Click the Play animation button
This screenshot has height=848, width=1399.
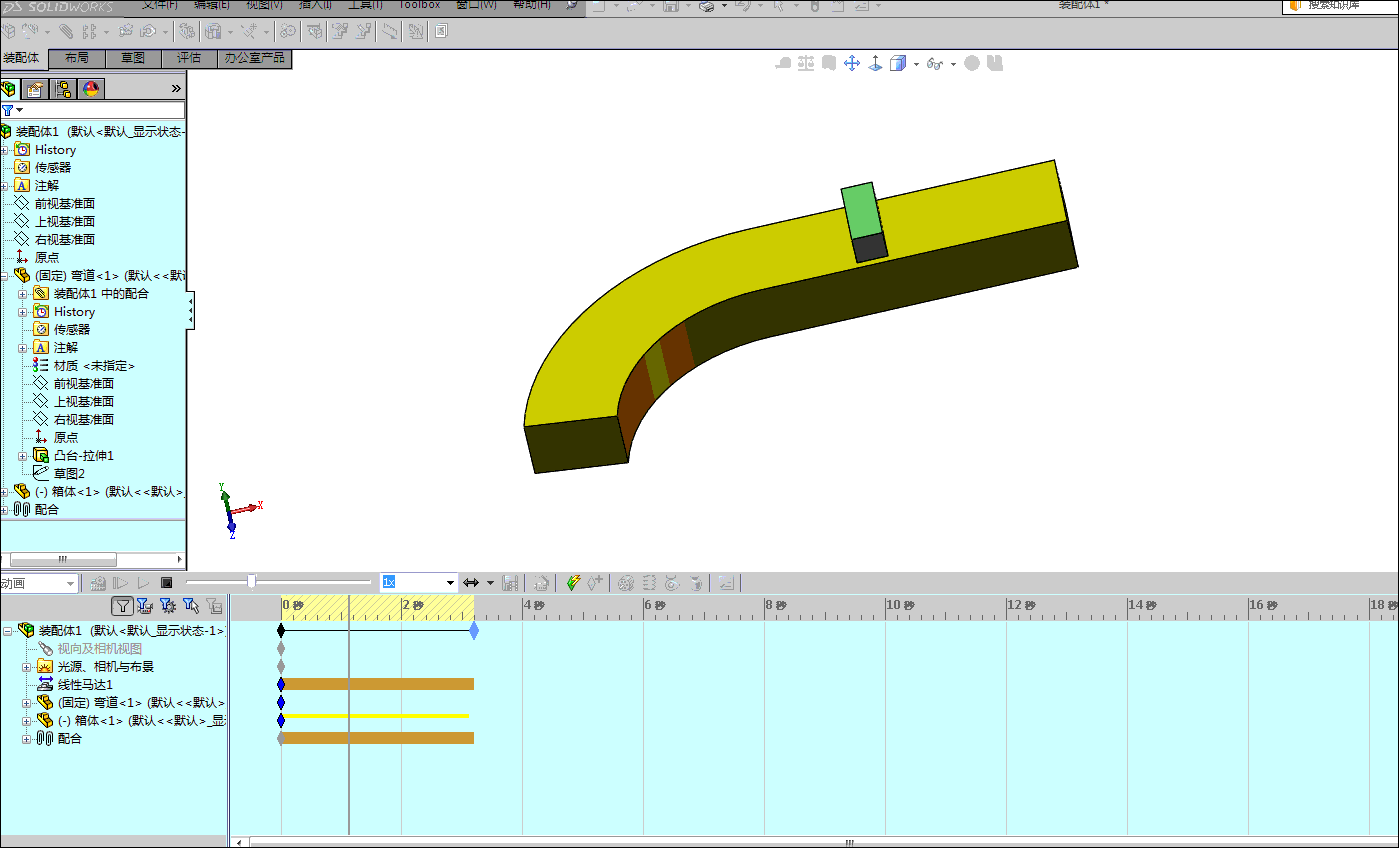(143, 582)
